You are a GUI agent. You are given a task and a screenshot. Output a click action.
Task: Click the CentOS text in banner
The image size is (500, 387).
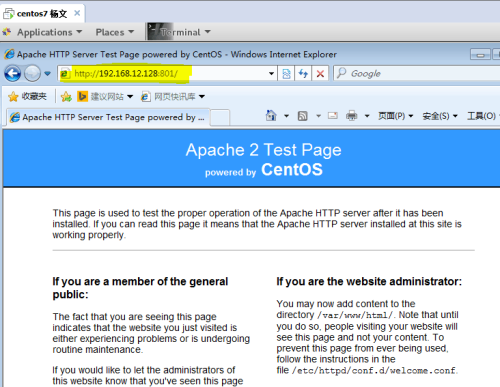coord(292,169)
